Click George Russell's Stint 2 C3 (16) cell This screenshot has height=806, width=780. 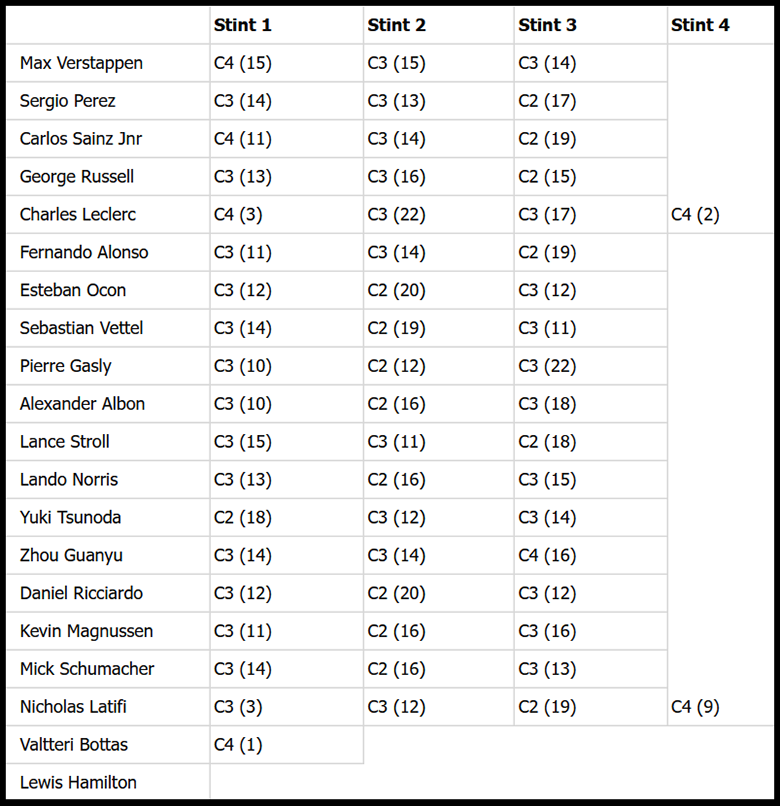click(439, 176)
